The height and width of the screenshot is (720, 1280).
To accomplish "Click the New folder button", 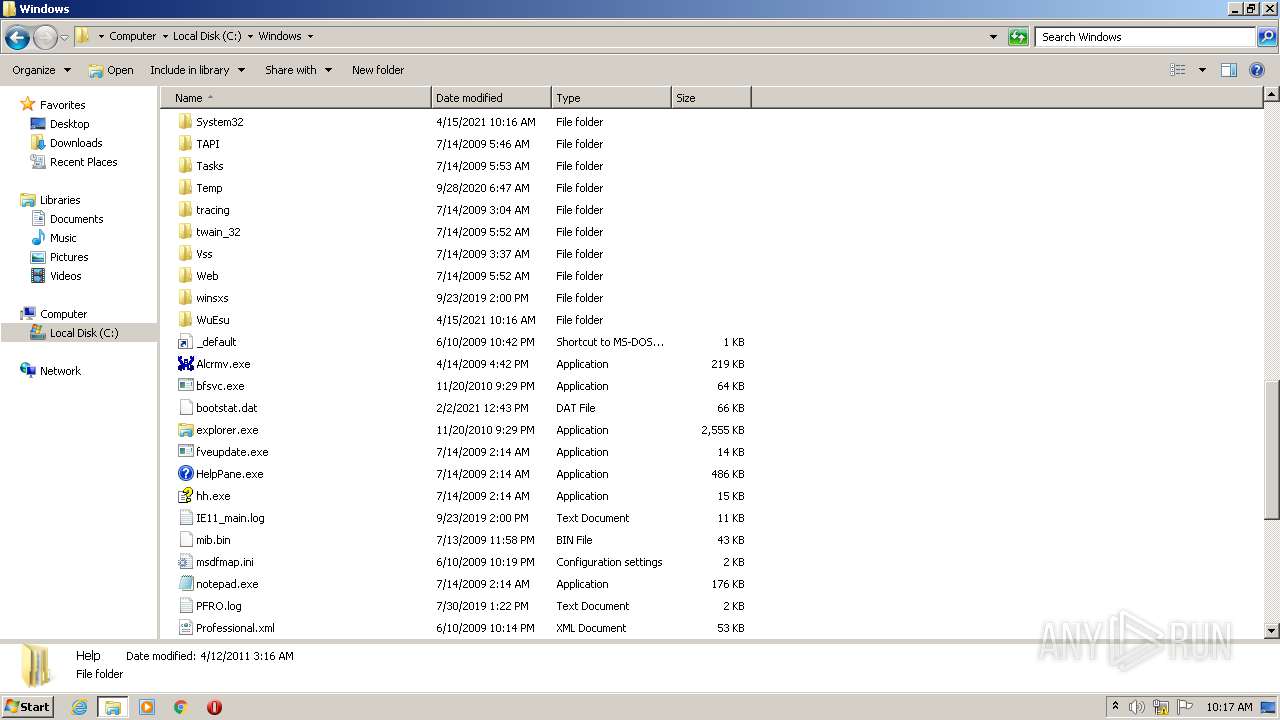I will pos(378,70).
